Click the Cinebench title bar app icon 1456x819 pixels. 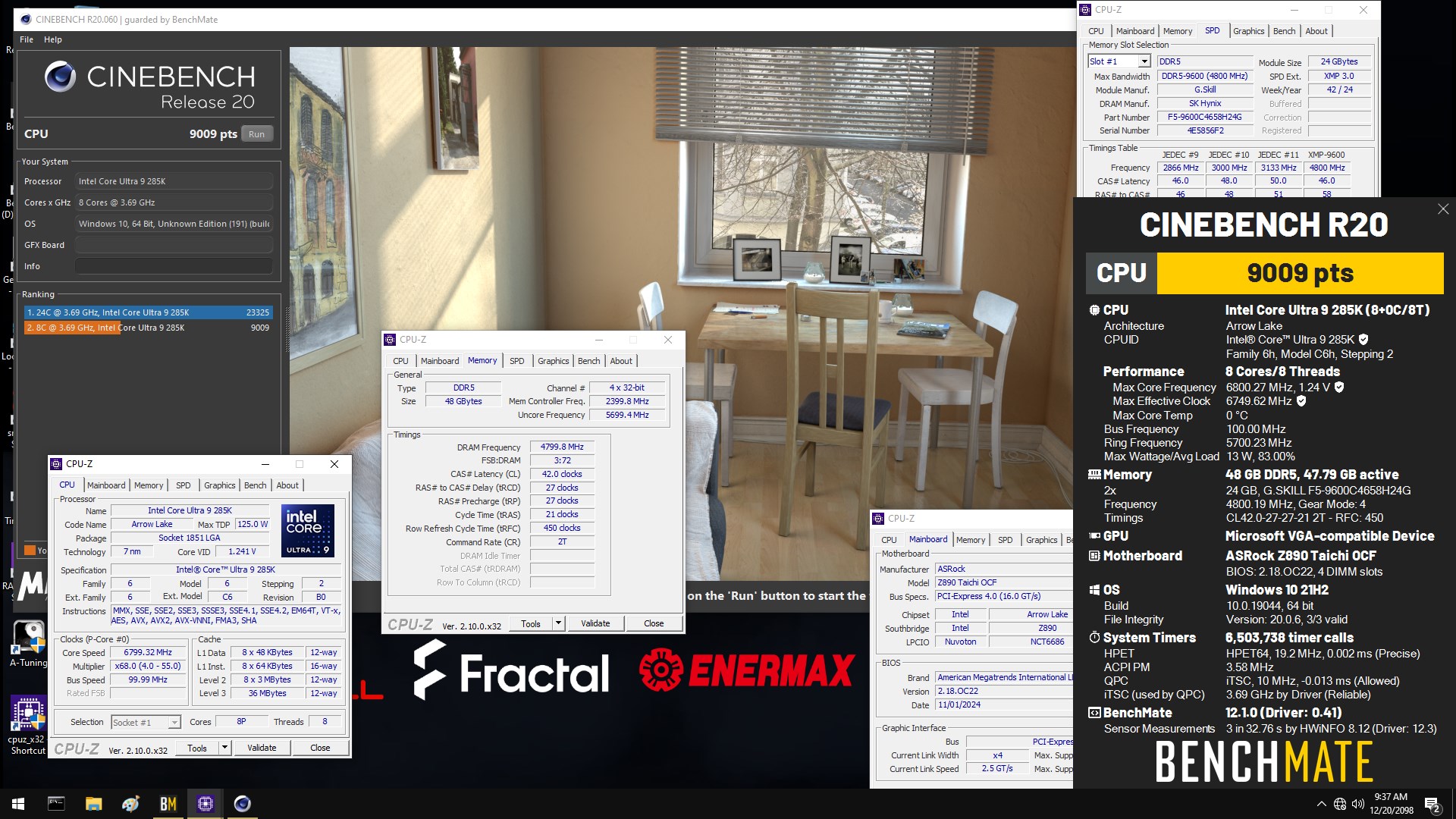pos(26,20)
